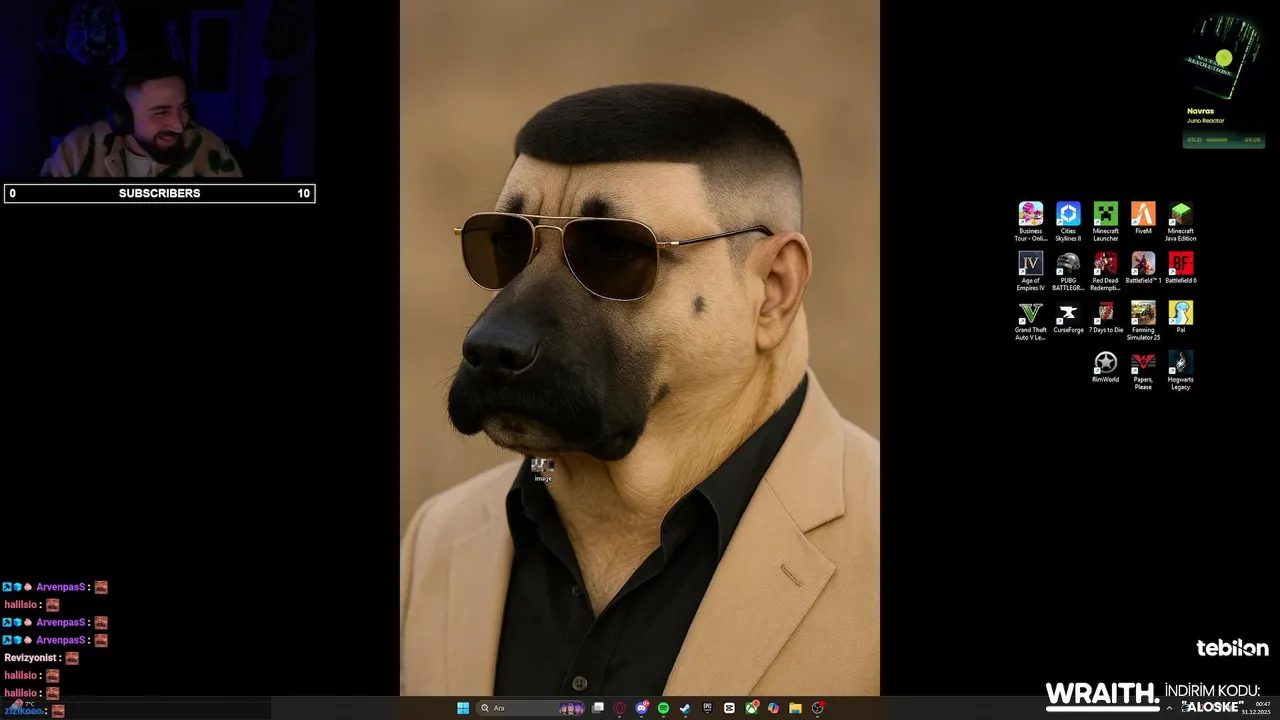Screen dimensions: 1280x720
Task: Select the Pal desktop icon
Action: click(x=1180, y=318)
